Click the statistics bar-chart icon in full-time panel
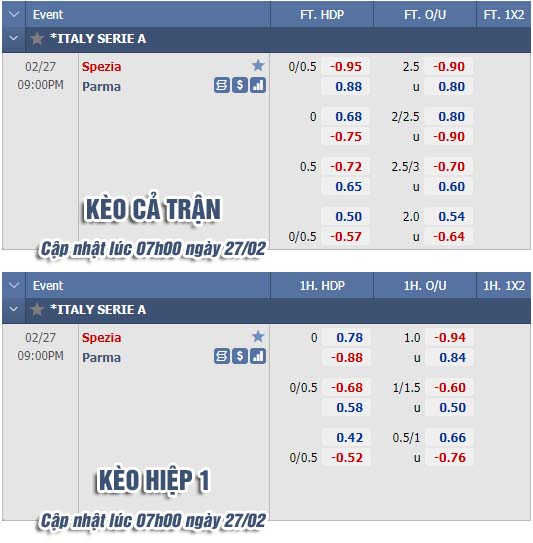This screenshot has width=533, height=543. [258, 85]
